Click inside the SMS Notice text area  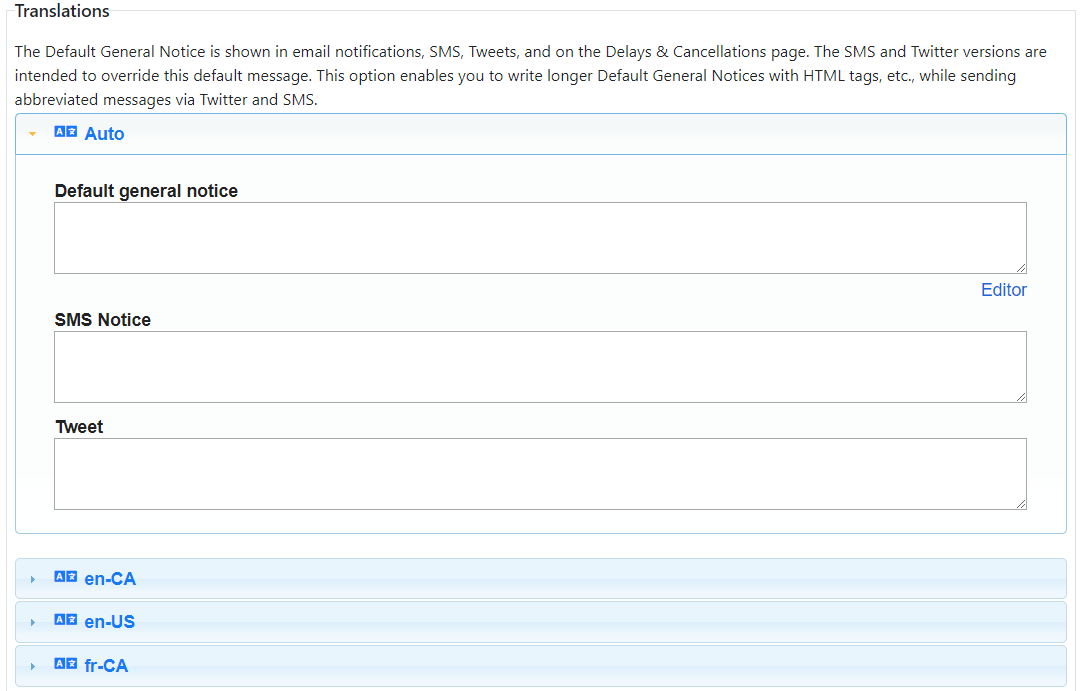click(540, 367)
